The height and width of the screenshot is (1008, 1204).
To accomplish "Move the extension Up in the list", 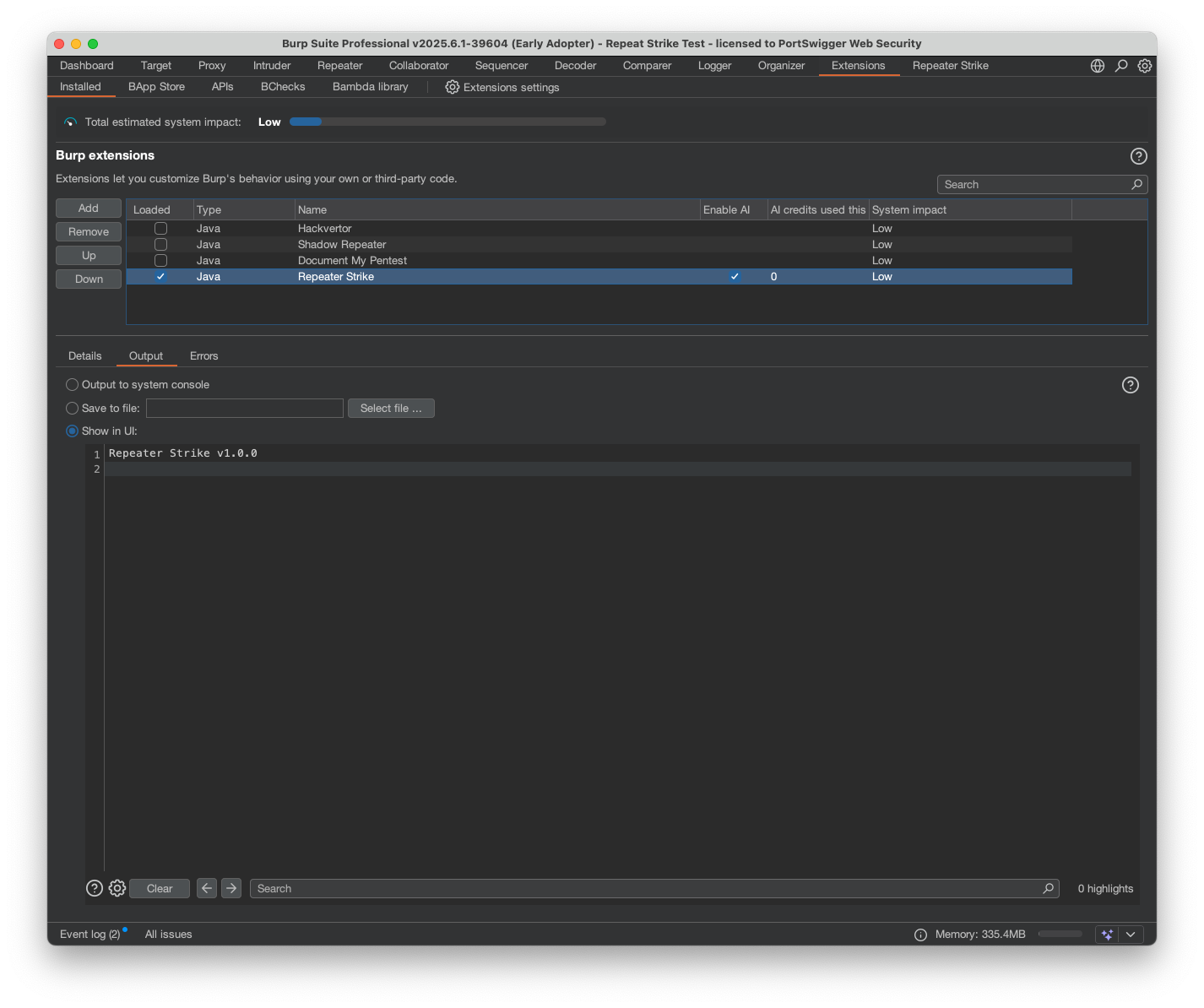I will click(89, 256).
